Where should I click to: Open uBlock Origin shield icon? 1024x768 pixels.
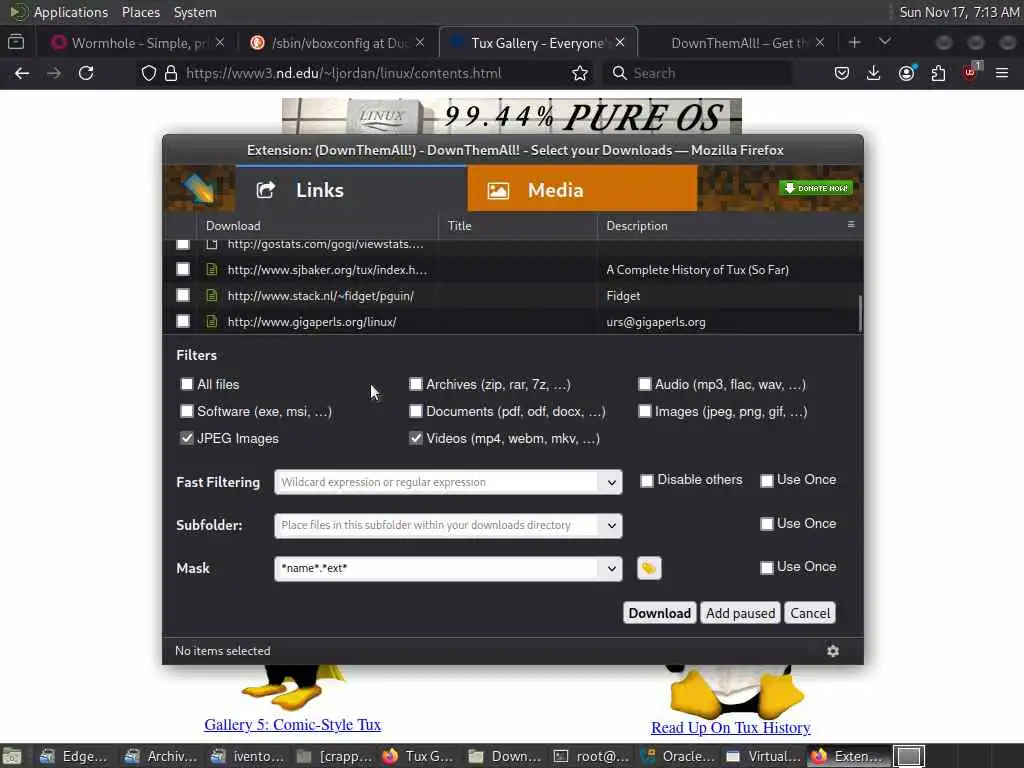click(x=970, y=72)
